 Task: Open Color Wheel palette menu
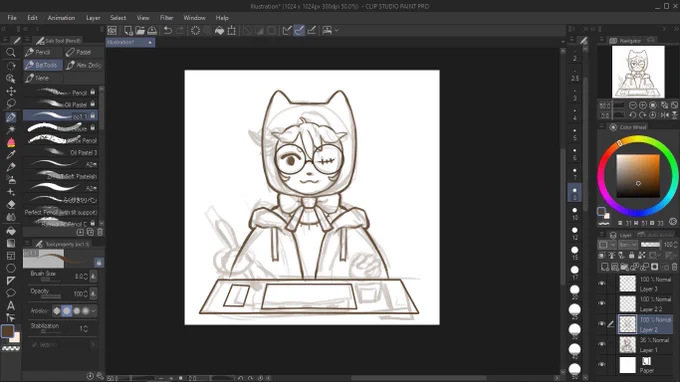602,127
